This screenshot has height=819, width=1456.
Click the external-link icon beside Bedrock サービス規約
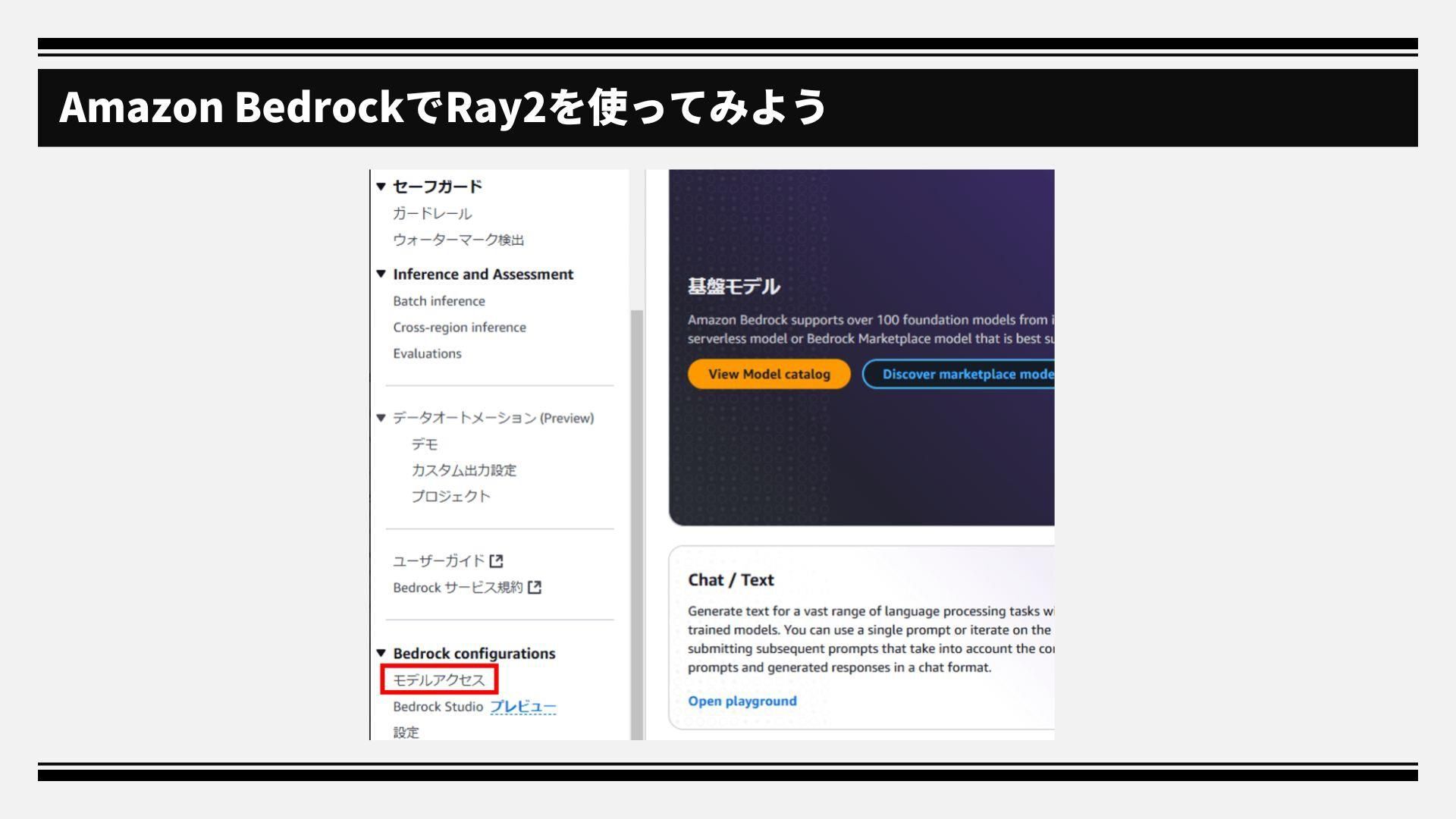pos(535,588)
